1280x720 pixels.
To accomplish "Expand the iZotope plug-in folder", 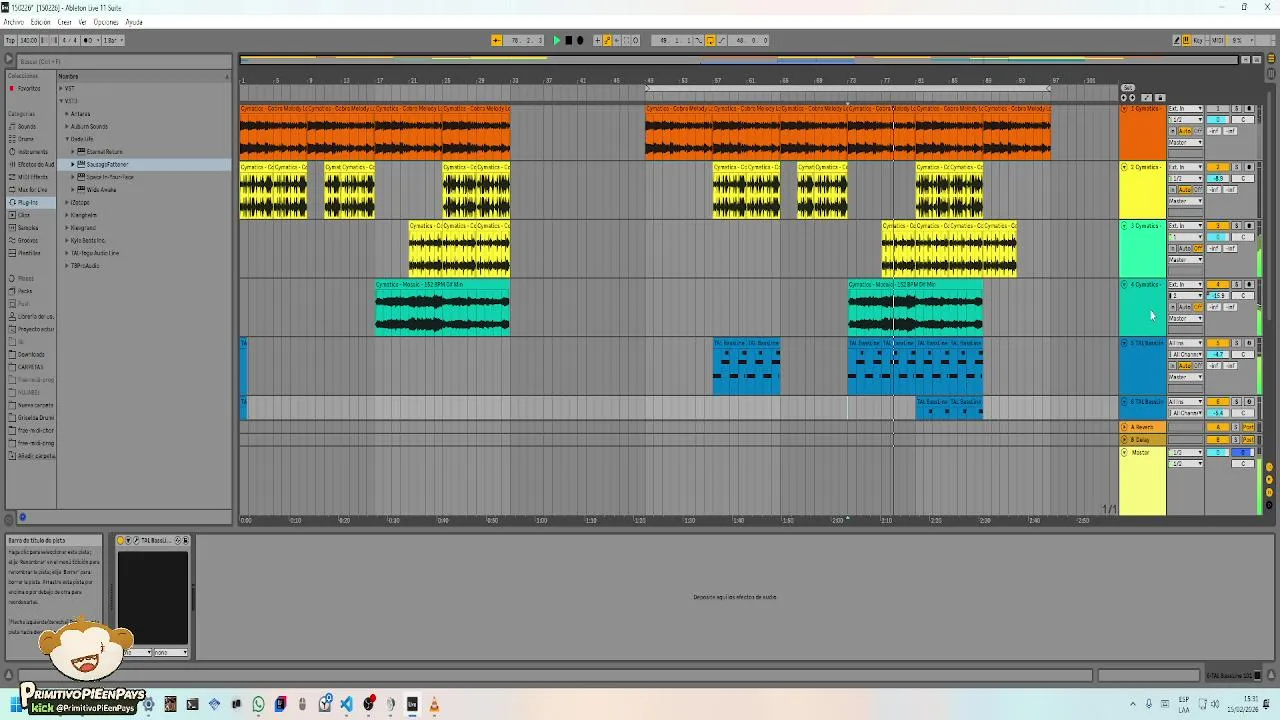I will click(67, 202).
